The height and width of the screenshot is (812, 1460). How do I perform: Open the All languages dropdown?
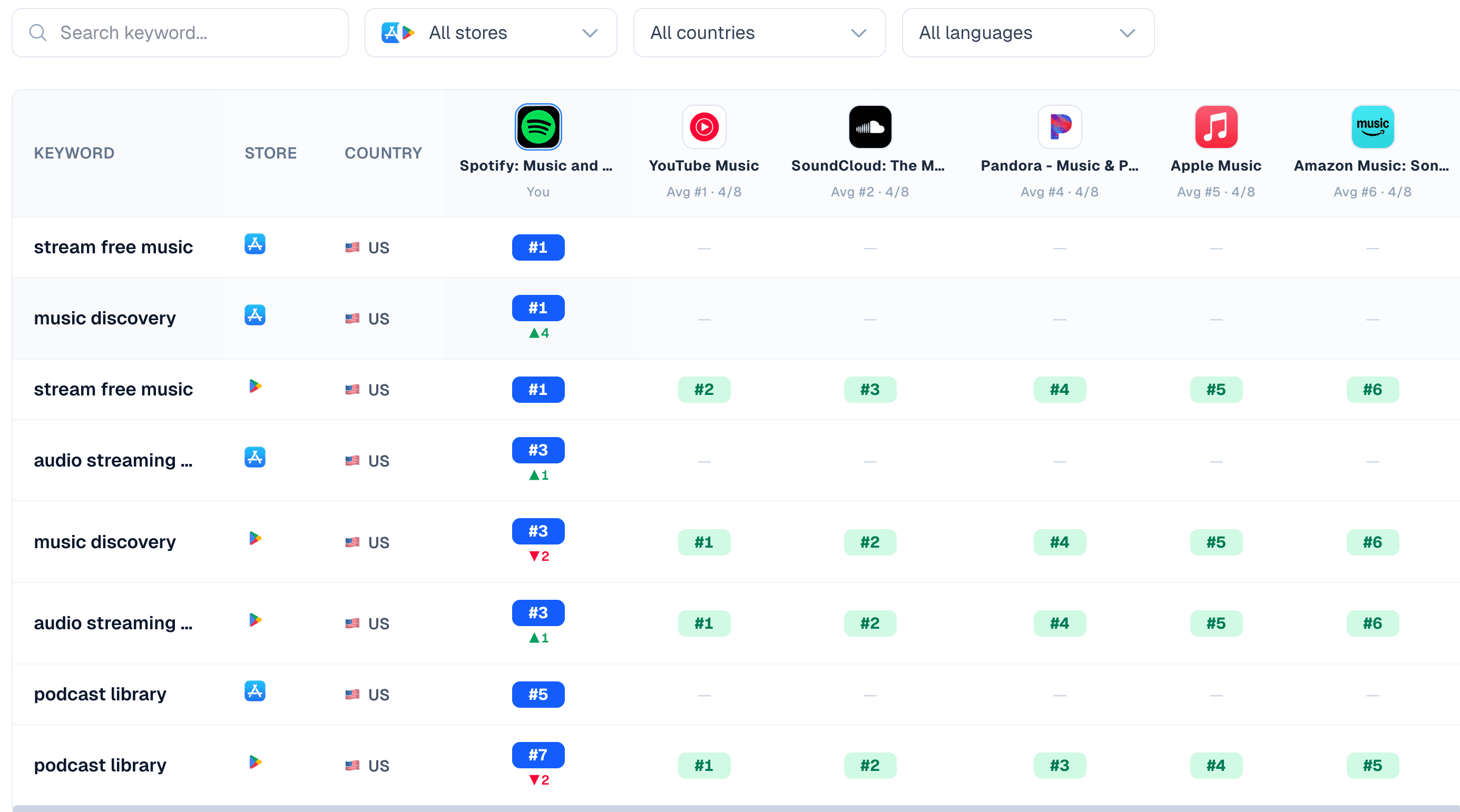pos(1027,33)
